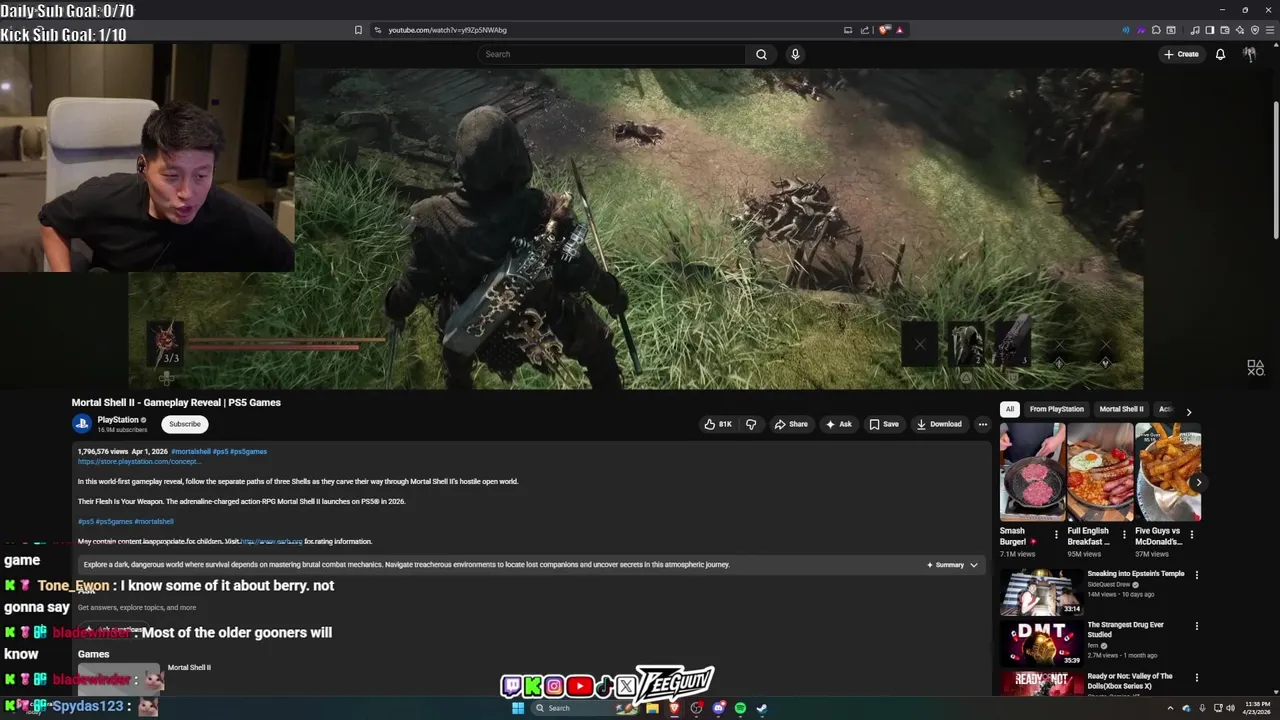Show hidden tray icons chevron
Image resolution: width=1280 pixels, height=720 pixels.
point(1170,708)
